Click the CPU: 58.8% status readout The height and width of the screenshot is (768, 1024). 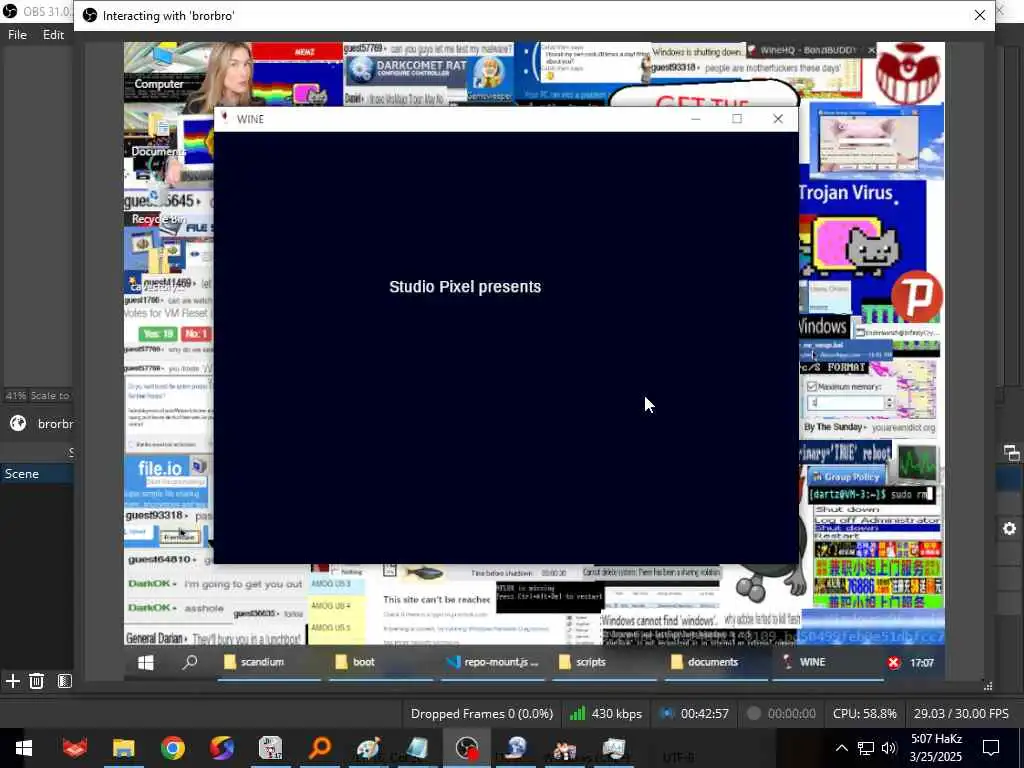pos(865,714)
